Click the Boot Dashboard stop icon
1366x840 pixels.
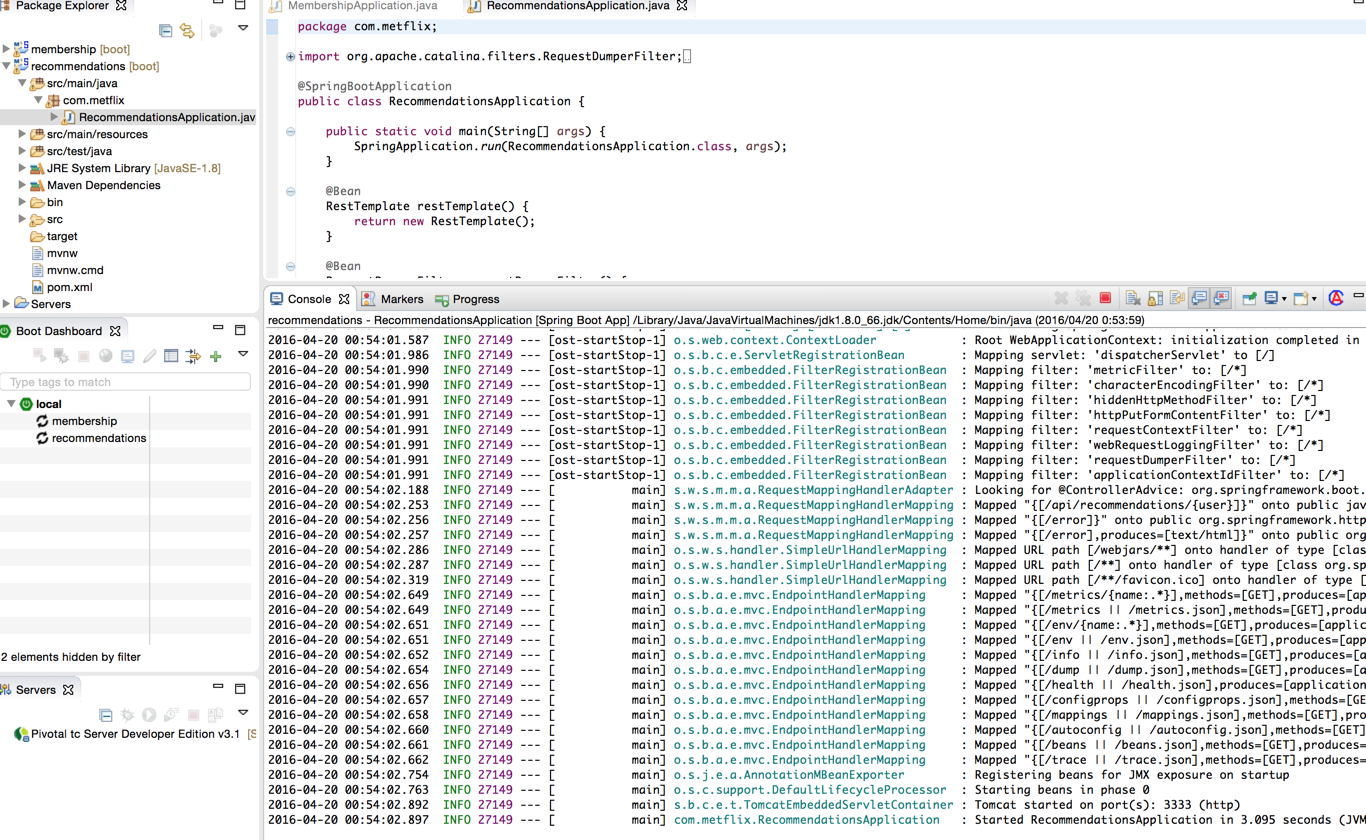click(x=84, y=356)
